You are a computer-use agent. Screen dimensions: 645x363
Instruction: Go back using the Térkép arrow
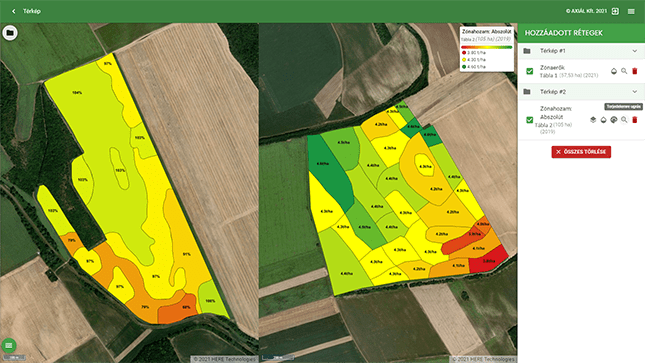14,11
